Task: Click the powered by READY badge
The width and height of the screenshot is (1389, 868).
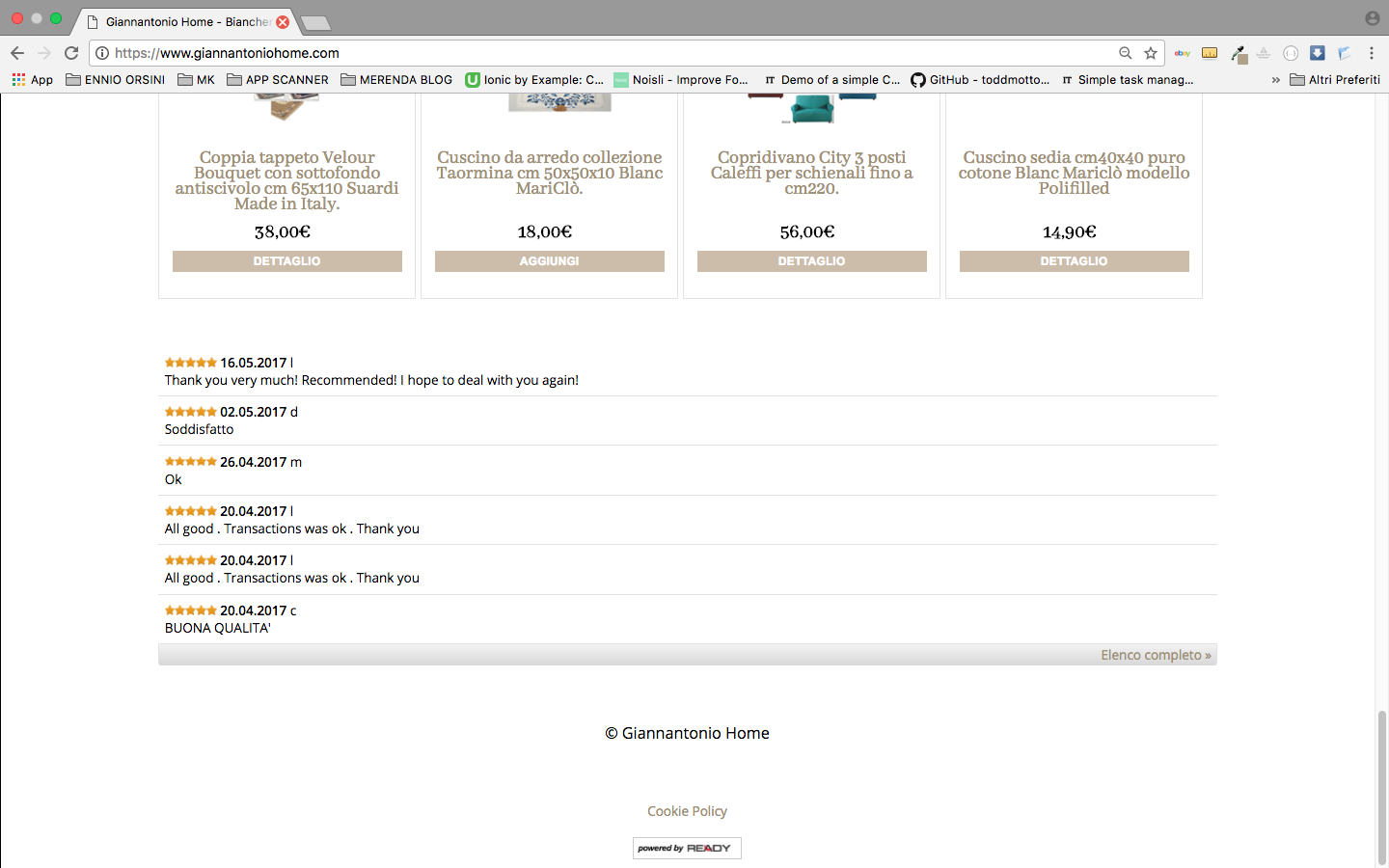Action: [687, 848]
